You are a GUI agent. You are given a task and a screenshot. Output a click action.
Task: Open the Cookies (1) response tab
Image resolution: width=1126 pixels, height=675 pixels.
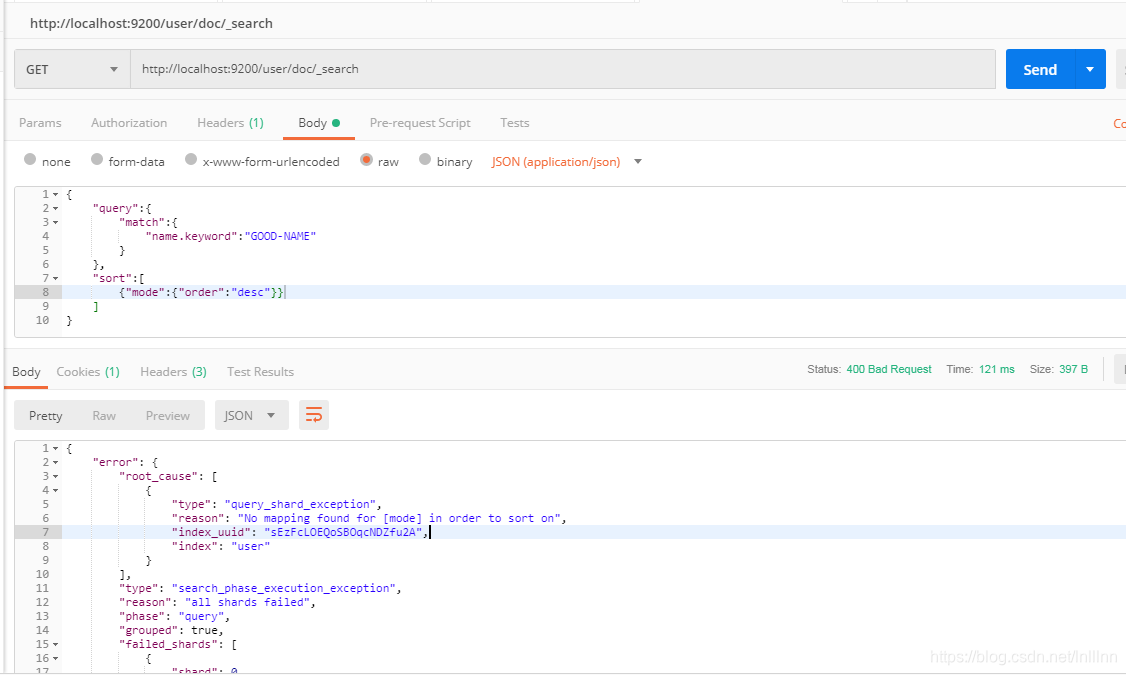[88, 371]
